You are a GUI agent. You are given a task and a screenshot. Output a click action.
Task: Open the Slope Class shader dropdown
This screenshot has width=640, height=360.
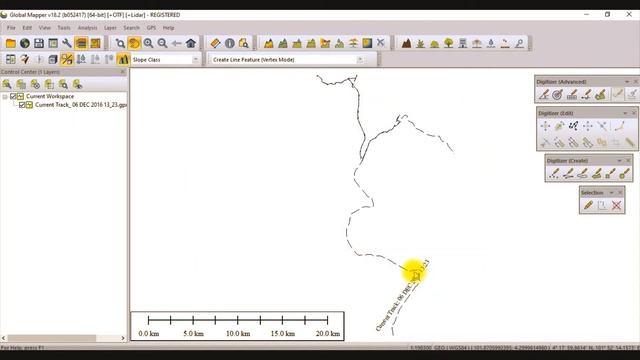195,60
